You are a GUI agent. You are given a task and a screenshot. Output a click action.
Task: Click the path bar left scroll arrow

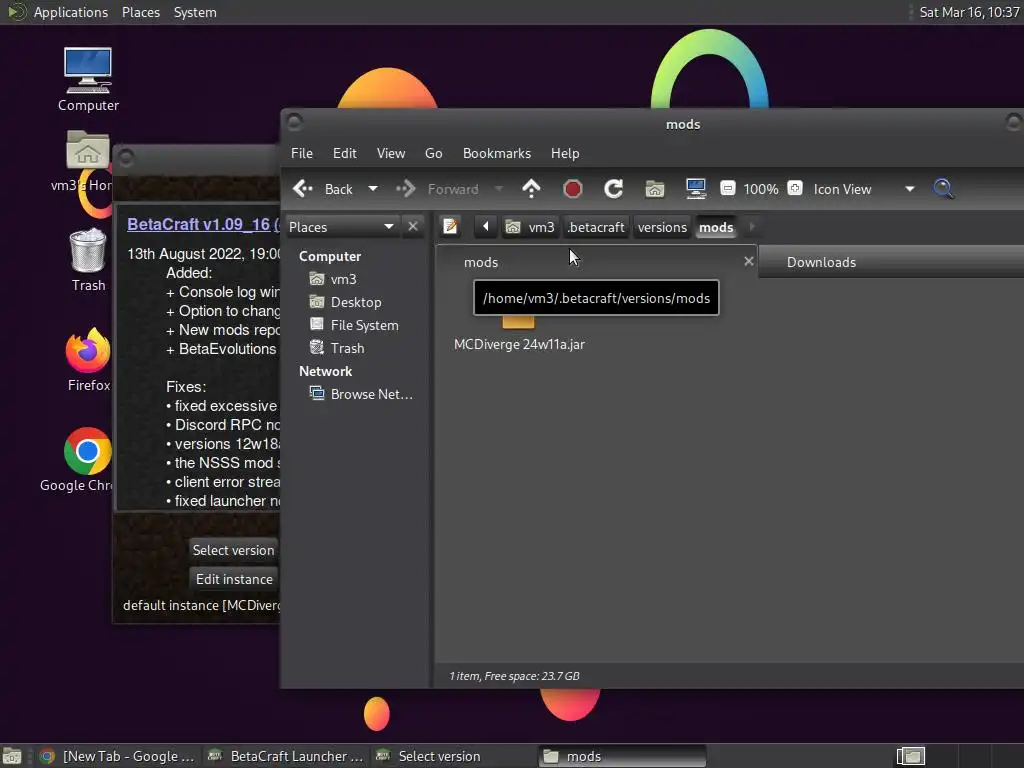485,227
